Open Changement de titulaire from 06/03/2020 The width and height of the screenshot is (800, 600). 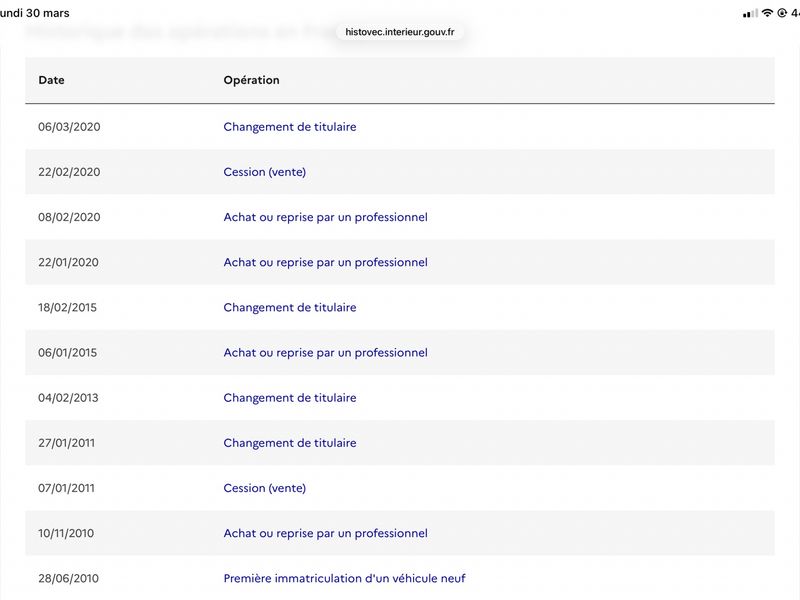290,127
